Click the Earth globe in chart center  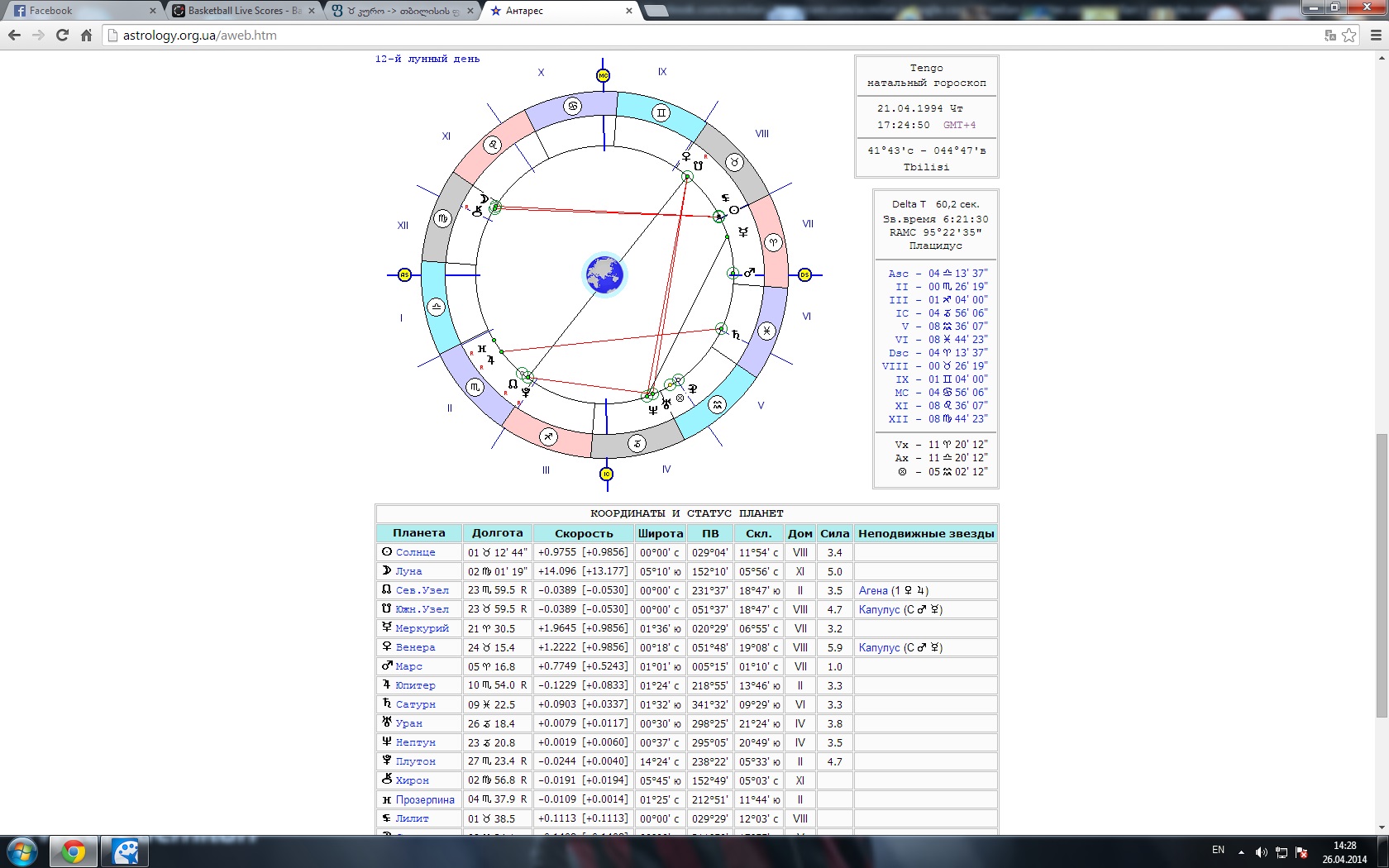click(604, 275)
